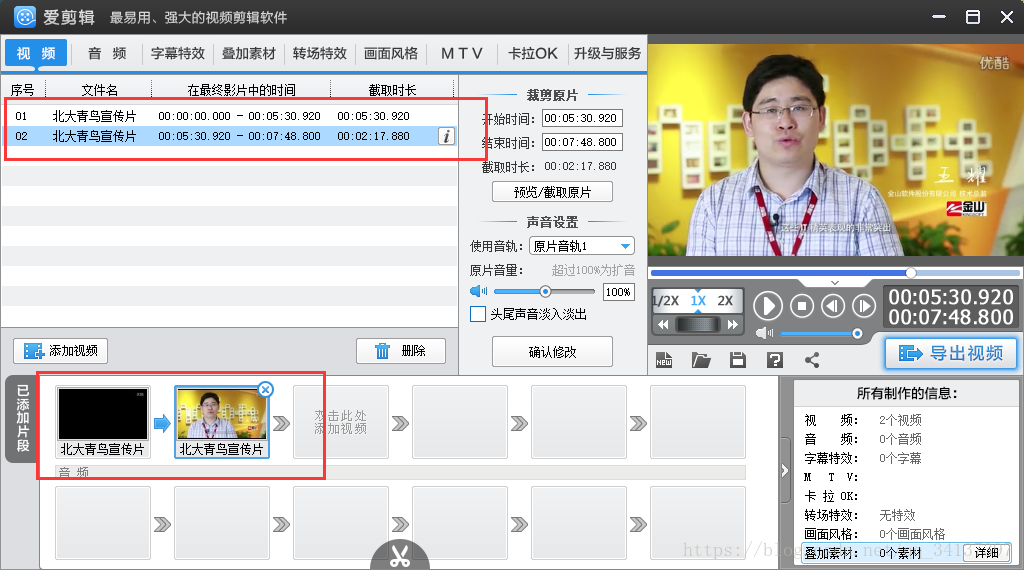Viewport: 1024px width, 570px height.
Task: Click player volume speaker icon
Action: (x=764, y=334)
